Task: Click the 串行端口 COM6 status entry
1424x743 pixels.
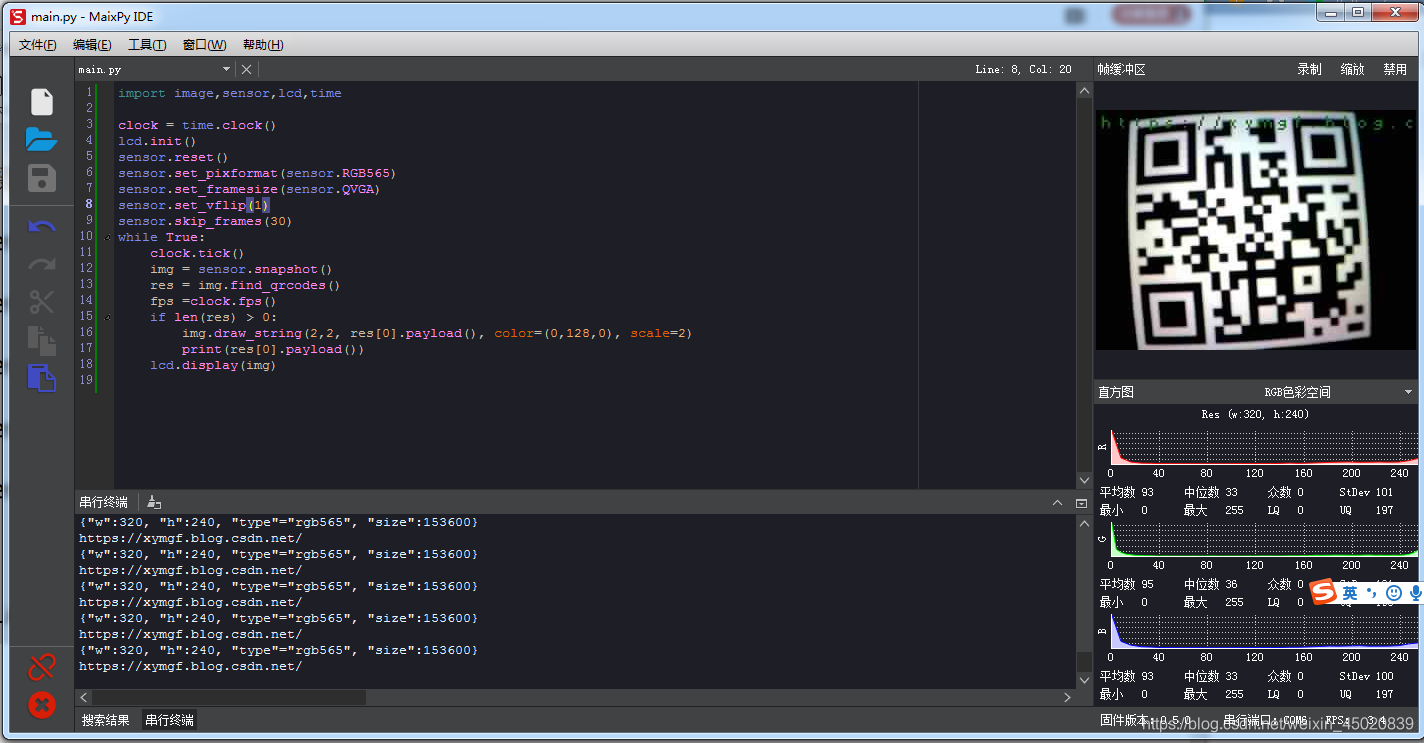Action: (1265, 720)
